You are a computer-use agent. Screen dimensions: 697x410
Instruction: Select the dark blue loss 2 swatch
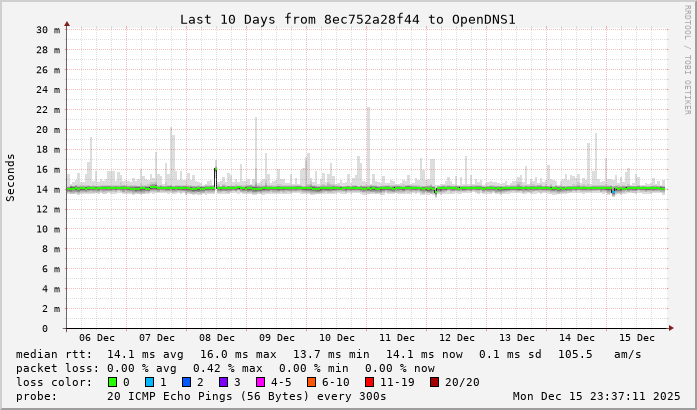click(186, 382)
